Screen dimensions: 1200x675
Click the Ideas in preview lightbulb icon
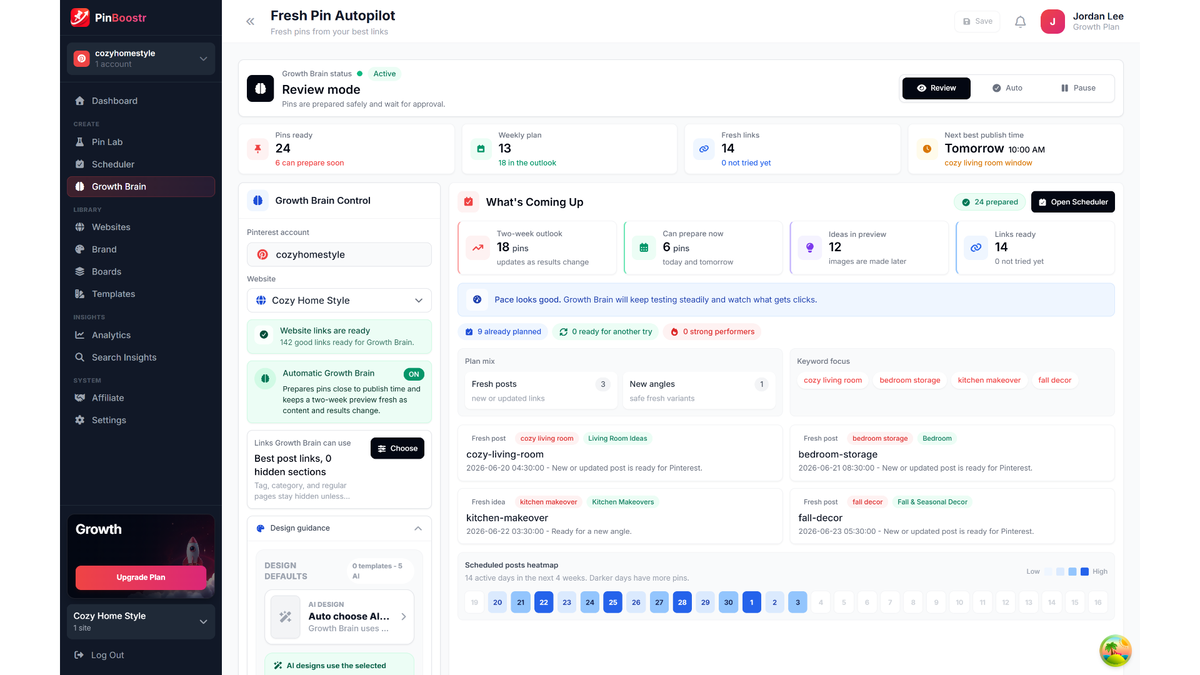coord(810,247)
